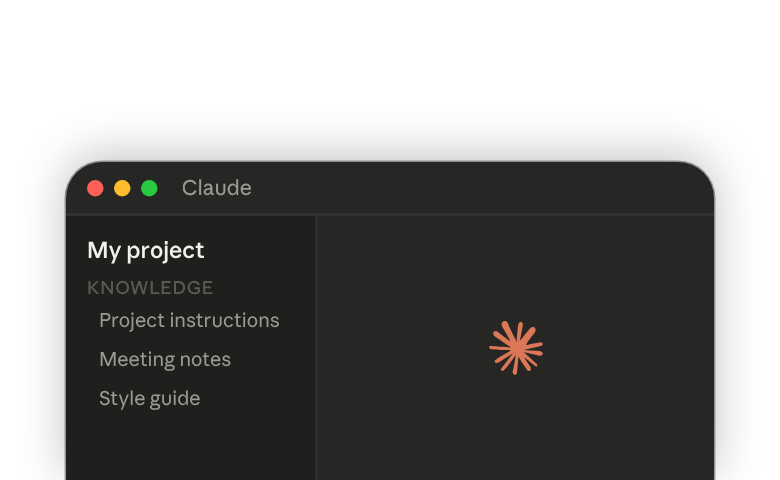Collapse the KNOWLEDGE section label
Screen dimensions: 780x480
click(150, 288)
